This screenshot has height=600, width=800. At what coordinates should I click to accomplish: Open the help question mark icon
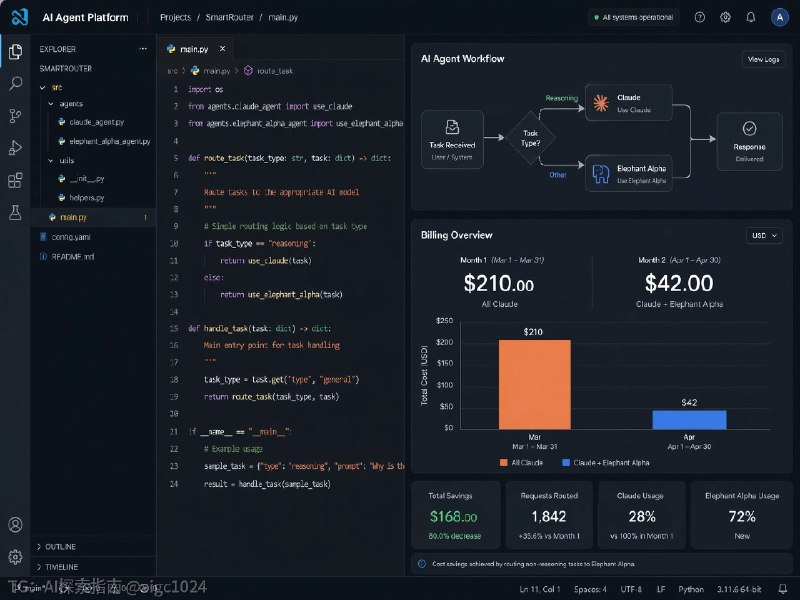point(699,17)
